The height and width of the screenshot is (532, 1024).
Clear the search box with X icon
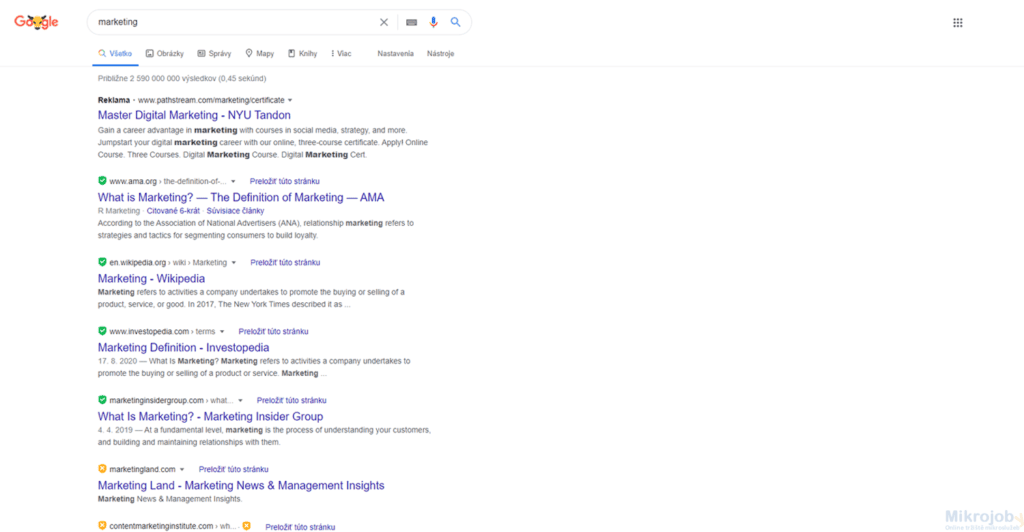click(x=384, y=22)
